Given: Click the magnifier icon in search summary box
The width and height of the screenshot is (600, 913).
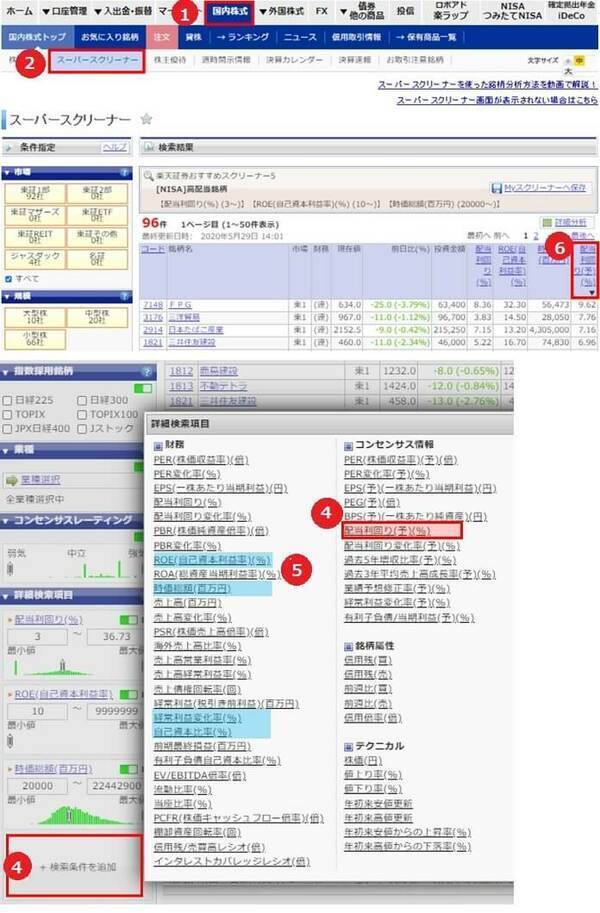Looking at the screenshot, I should tap(148, 175).
